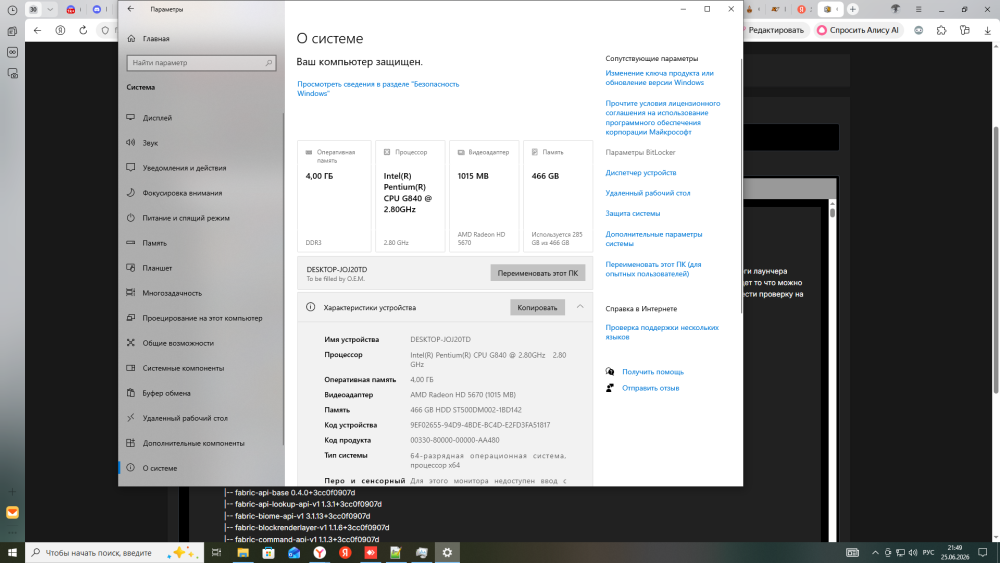Open Удаленный рабочий стол related link
1000x563 pixels.
coord(648,193)
